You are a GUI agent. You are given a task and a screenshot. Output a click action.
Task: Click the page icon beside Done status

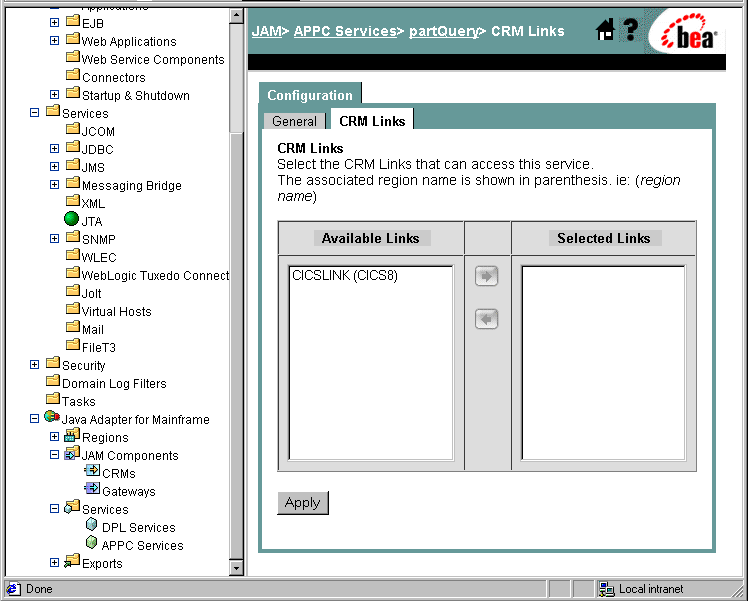point(13,589)
